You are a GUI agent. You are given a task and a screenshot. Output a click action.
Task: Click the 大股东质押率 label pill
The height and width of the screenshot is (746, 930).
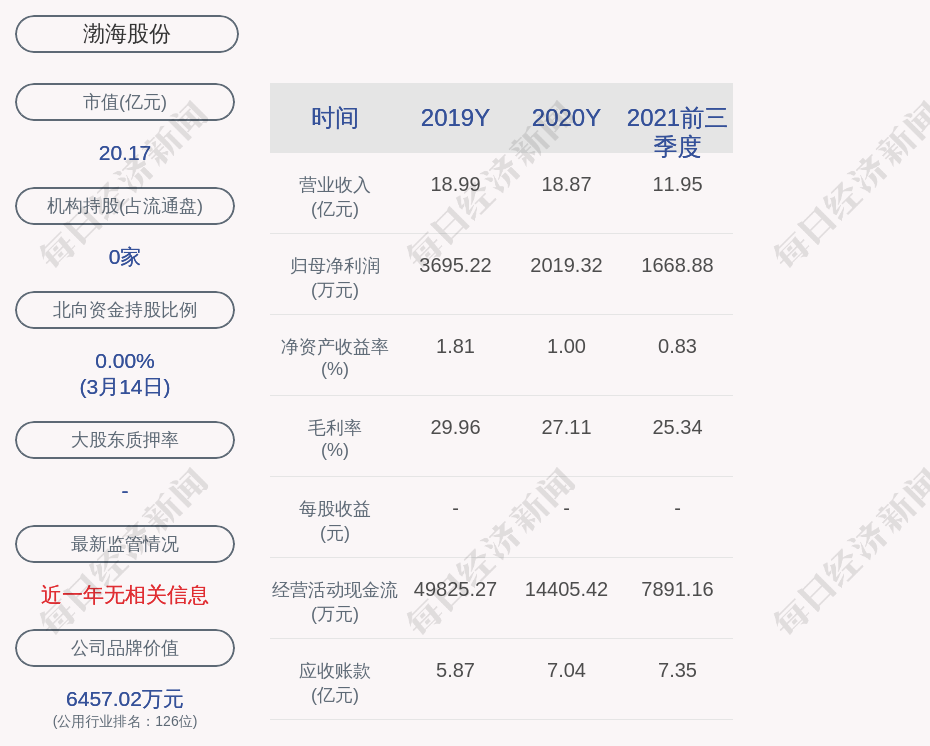[x=125, y=440]
